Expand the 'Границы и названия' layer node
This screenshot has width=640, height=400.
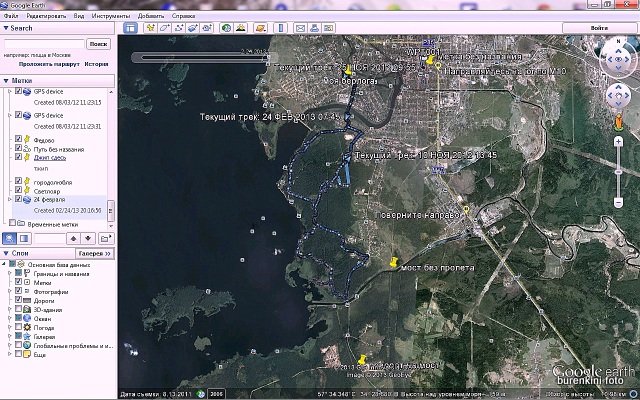(10, 273)
